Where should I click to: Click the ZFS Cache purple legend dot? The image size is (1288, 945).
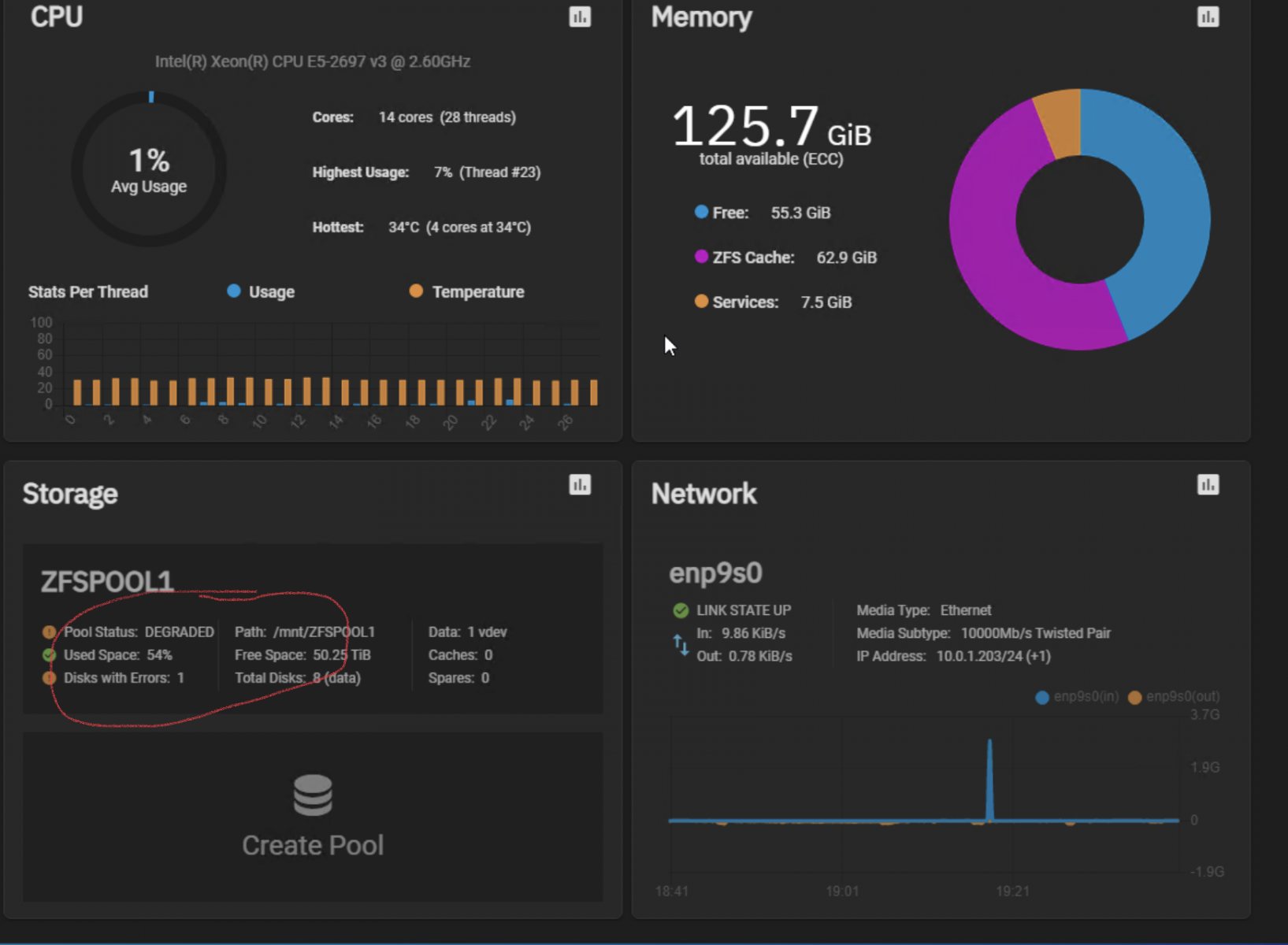coord(701,256)
